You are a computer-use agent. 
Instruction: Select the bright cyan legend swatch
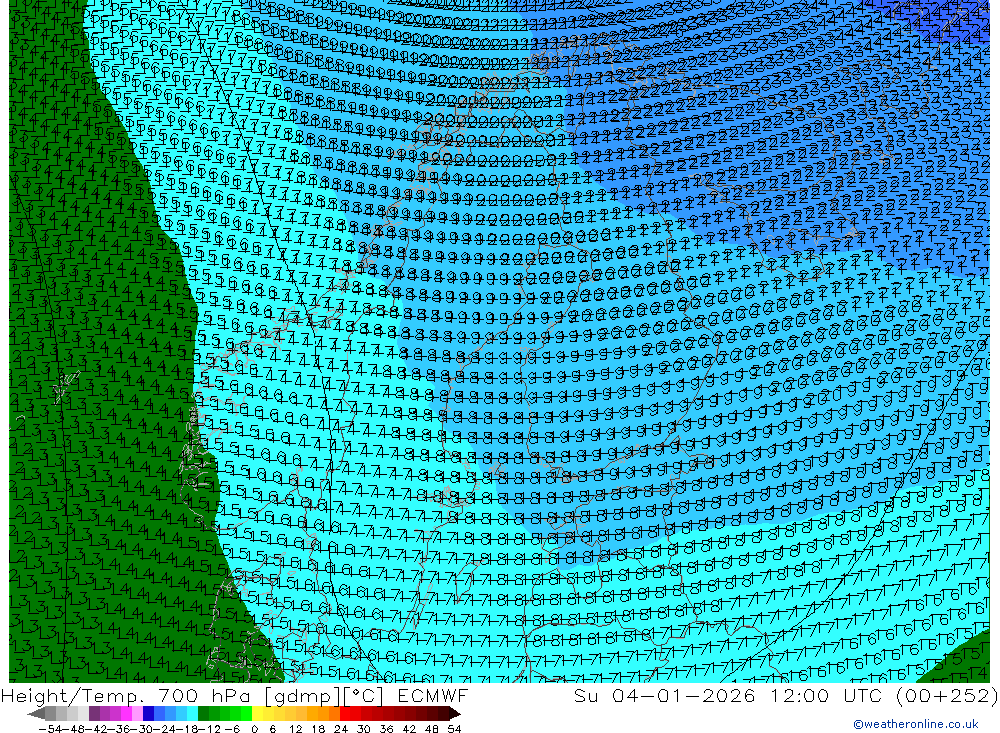[192, 714]
